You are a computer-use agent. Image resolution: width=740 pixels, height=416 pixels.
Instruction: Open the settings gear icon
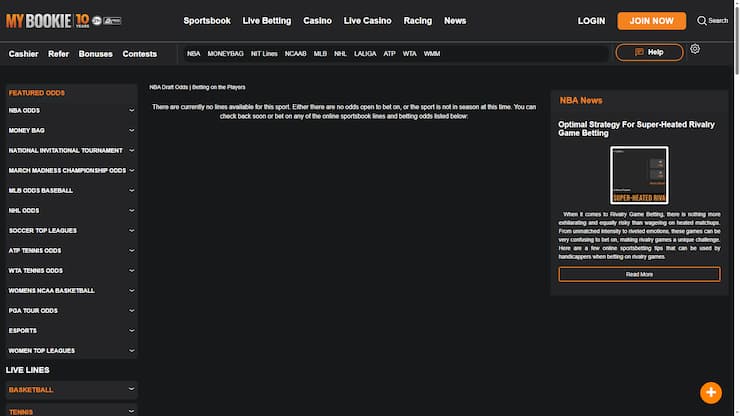(x=695, y=49)
